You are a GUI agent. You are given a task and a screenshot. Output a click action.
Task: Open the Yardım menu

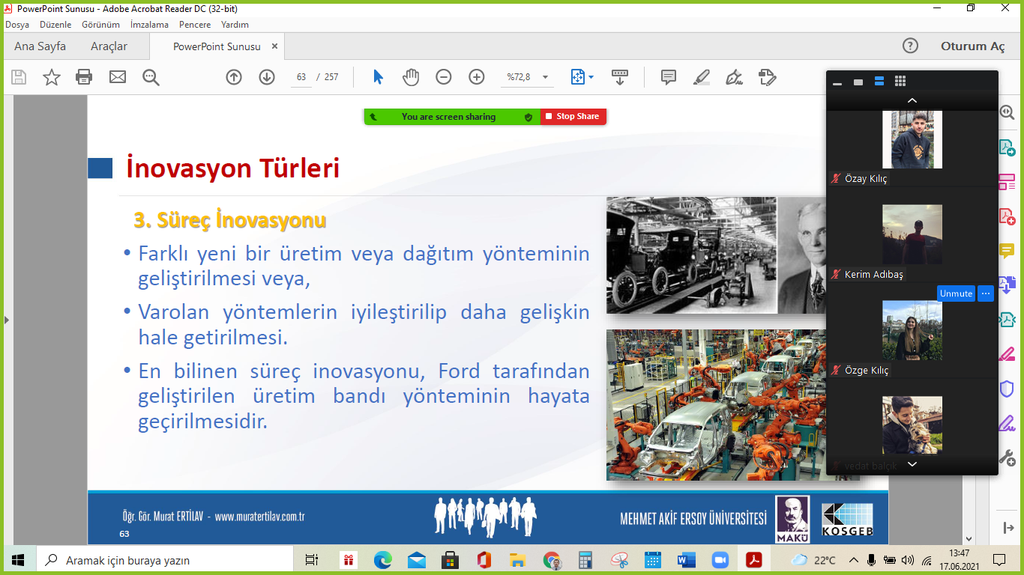click(x=234, y=24)
